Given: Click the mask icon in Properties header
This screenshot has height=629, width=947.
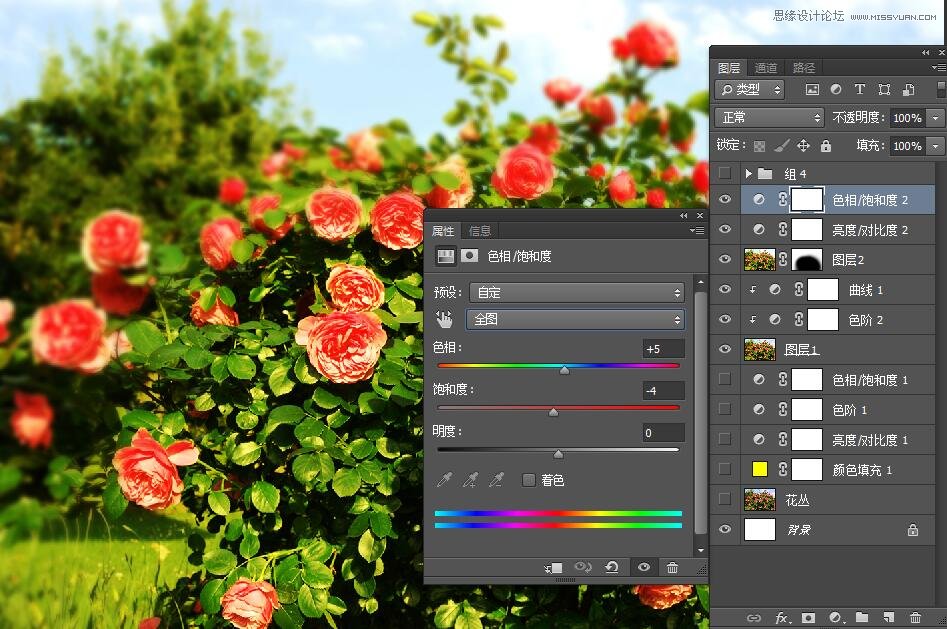Looking at the screenshot, I should point(469,256).
